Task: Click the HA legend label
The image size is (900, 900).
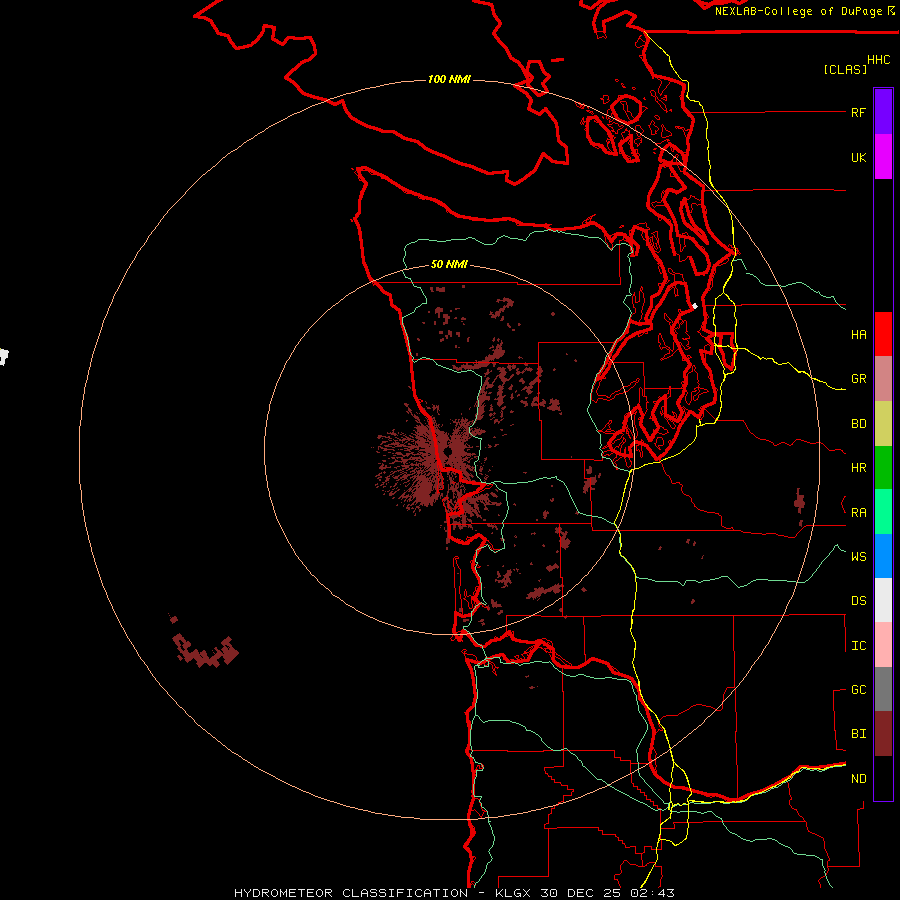Action: [858, 335]
